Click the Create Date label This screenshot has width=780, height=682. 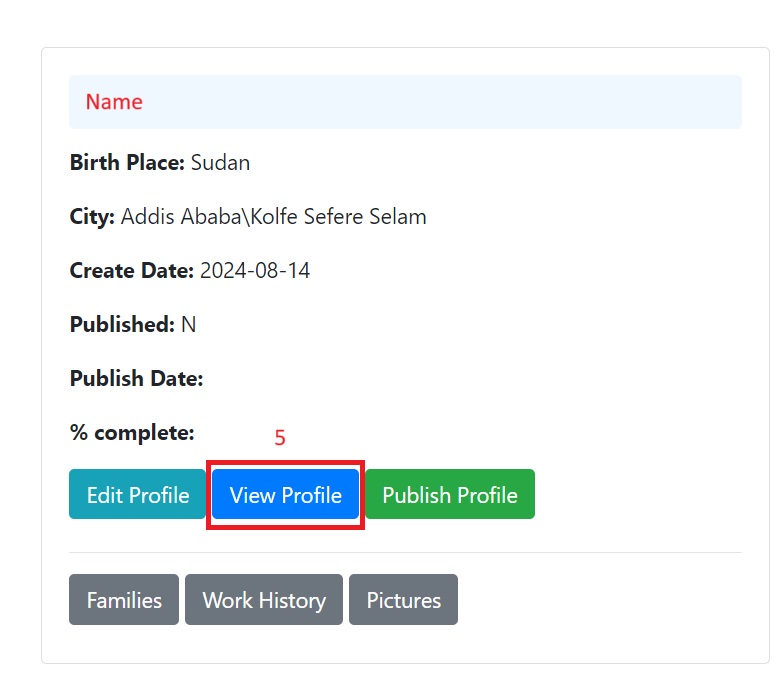(132, 270)
